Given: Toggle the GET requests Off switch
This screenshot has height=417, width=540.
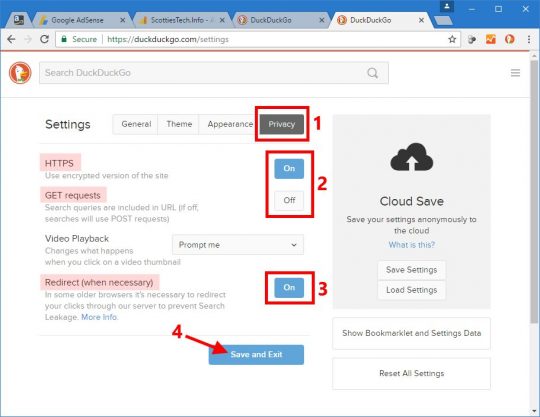Looking at the screenshot, I should coord(289,200).
